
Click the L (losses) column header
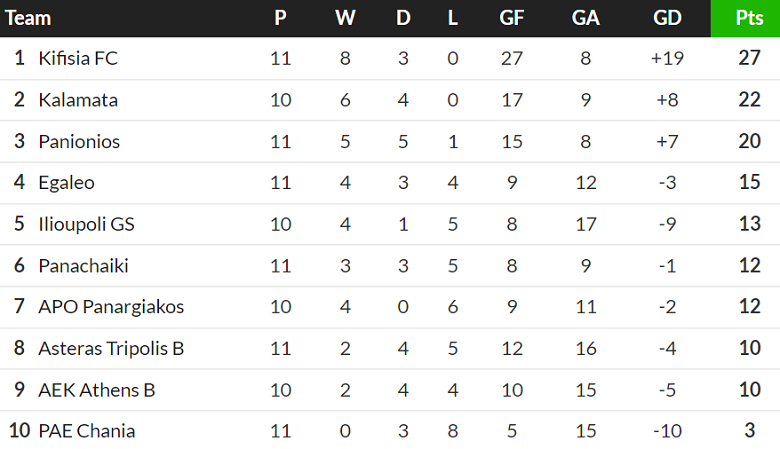tap(452, 18)
